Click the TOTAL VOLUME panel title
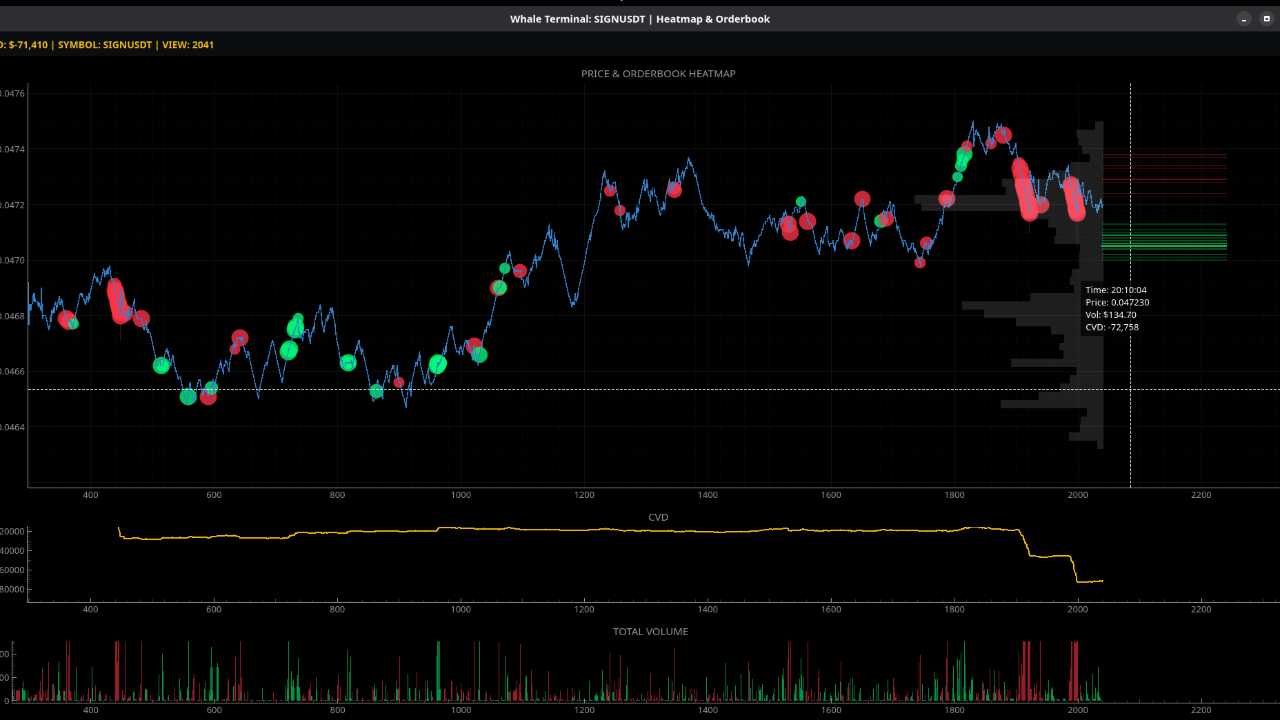 [x=650, y=632]
